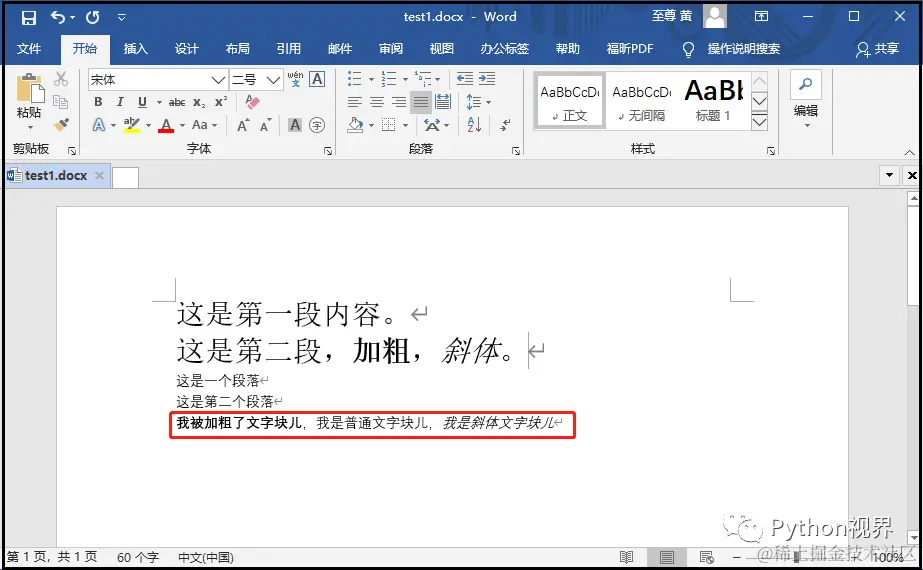923x570 pixels.
Task: Click the character border A icon
Action: click(x=317, y=79)
